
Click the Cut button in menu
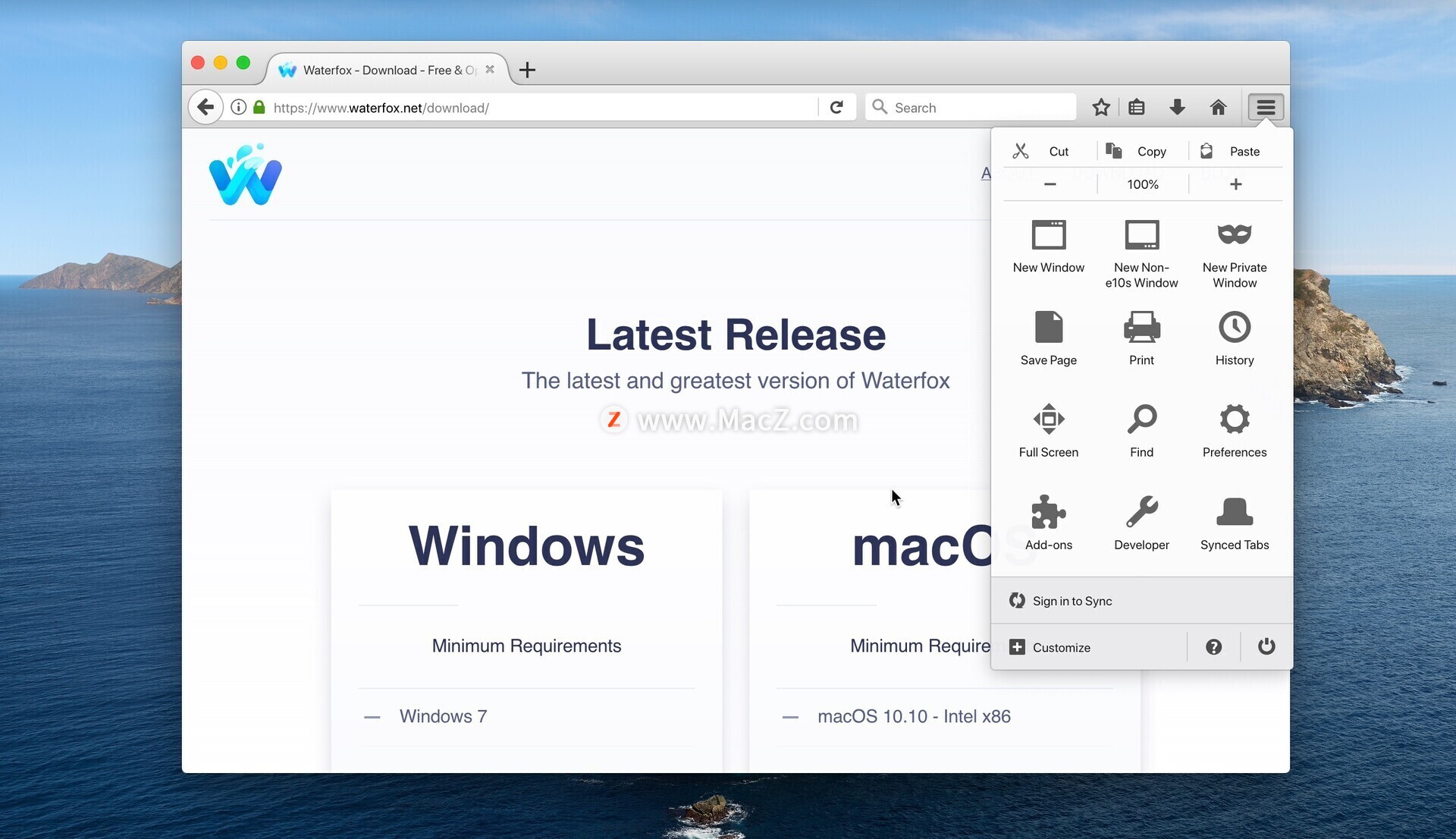pos(1050,151)
